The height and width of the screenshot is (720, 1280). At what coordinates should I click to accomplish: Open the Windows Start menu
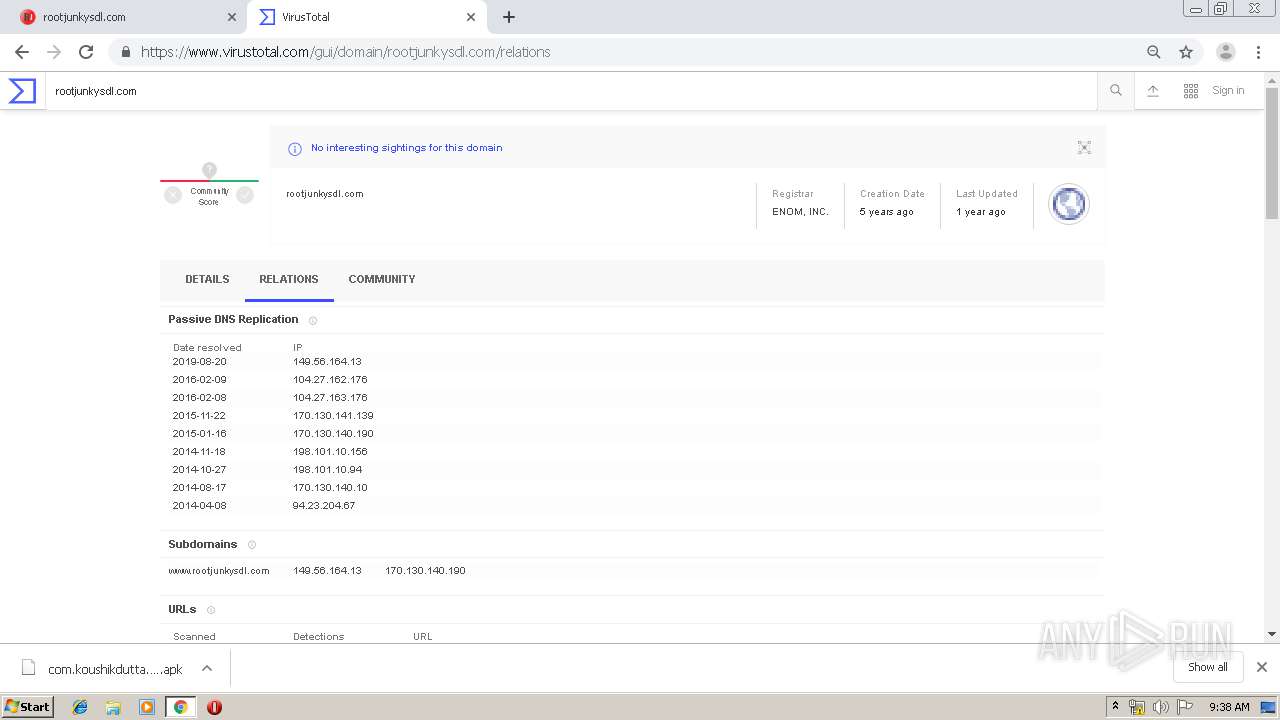(28, 706)
